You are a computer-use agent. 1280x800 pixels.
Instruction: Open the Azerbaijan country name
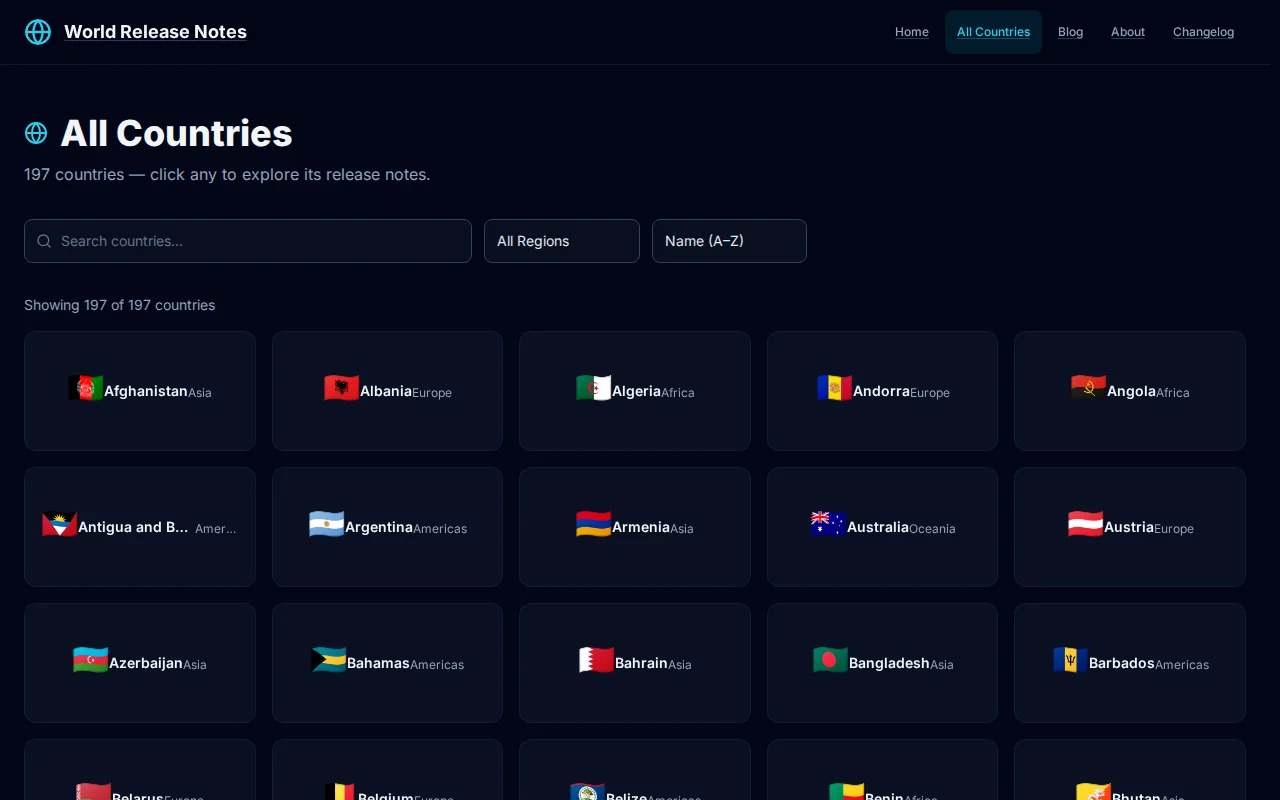[x=146, y=663]
